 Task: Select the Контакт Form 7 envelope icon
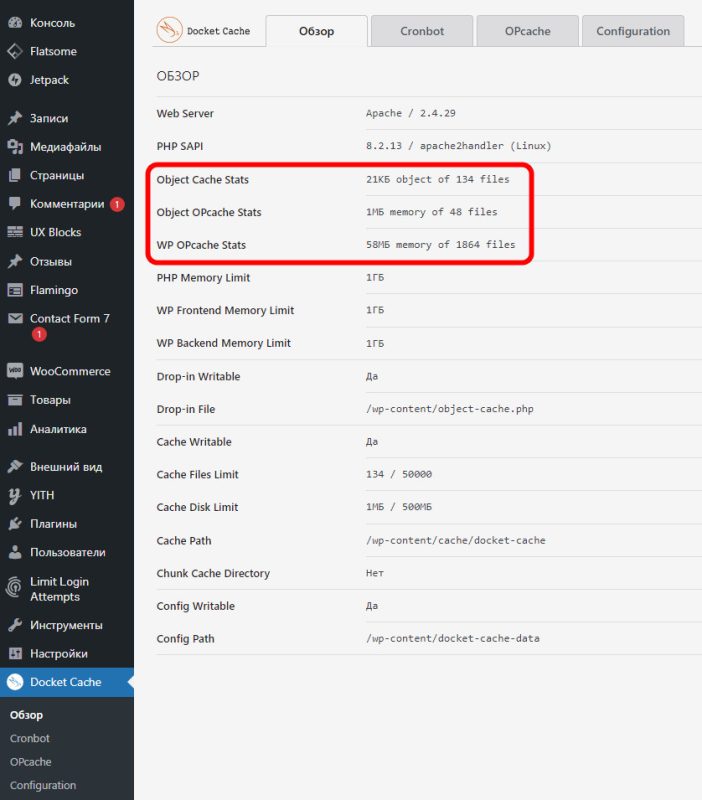(x=15, y=319)
